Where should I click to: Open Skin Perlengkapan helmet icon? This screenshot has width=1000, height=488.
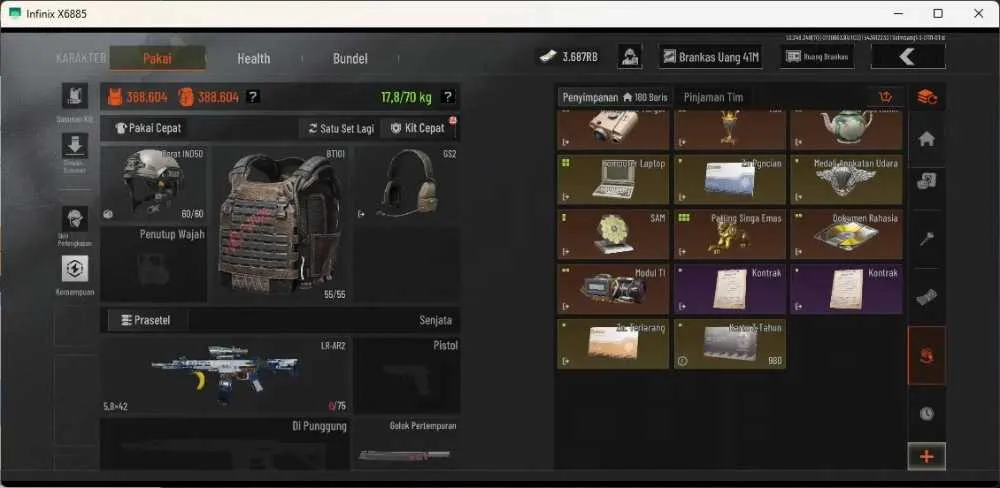75,219
